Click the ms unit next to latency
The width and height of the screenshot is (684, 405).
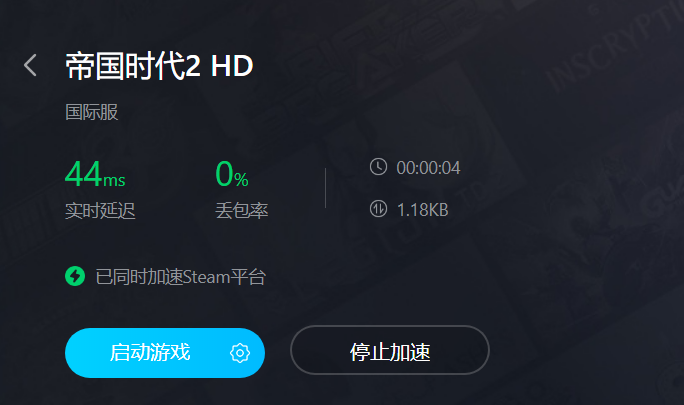114,180
